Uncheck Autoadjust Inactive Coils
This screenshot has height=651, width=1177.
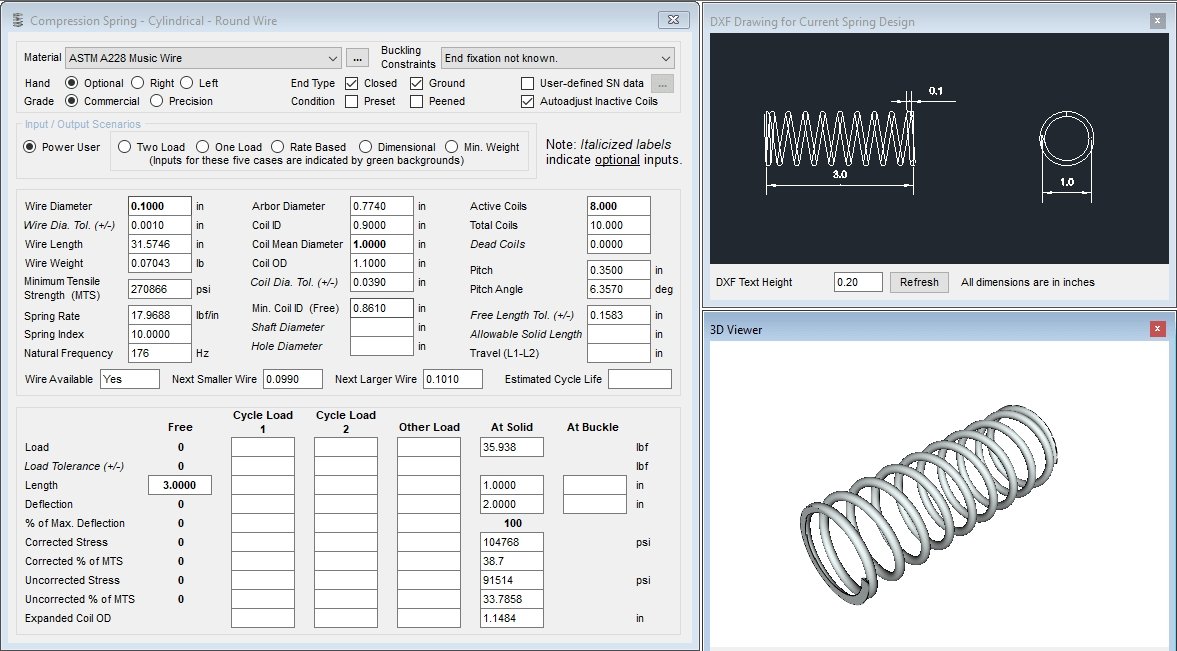(528, 102)
